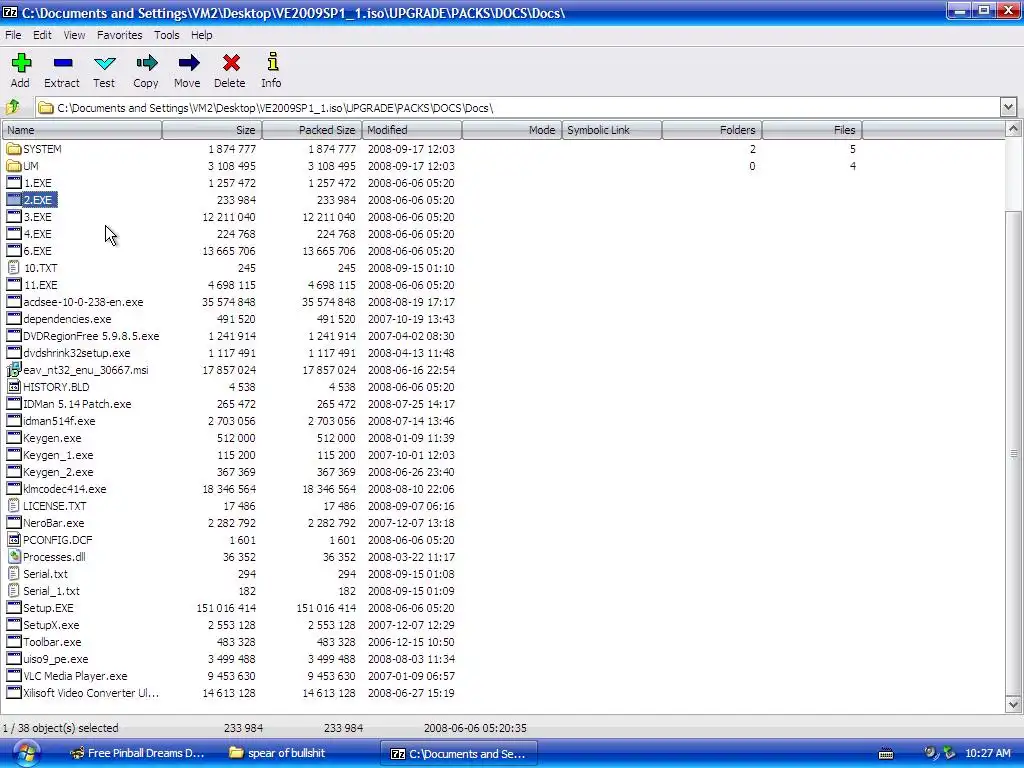Image resolution: width=1024 pixels, height=768 pixels.
Task: Click the Move toolbar icon
Action: point(188,63)
